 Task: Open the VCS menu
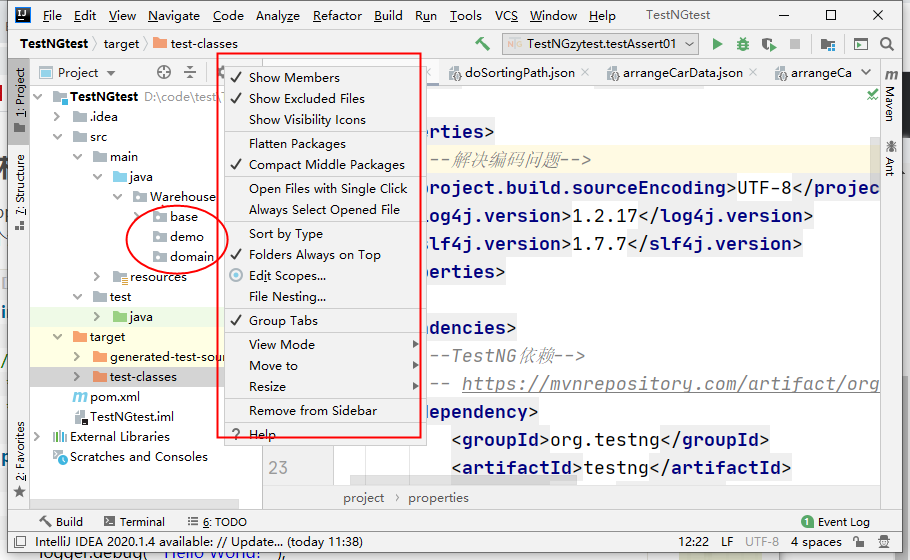click(x=506, y=16)
